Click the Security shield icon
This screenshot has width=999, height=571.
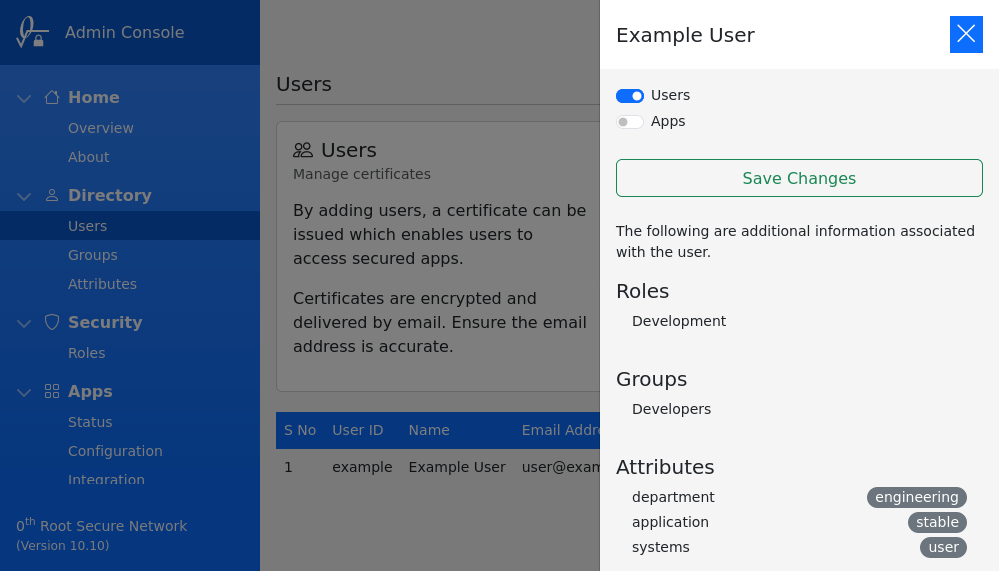52,322
